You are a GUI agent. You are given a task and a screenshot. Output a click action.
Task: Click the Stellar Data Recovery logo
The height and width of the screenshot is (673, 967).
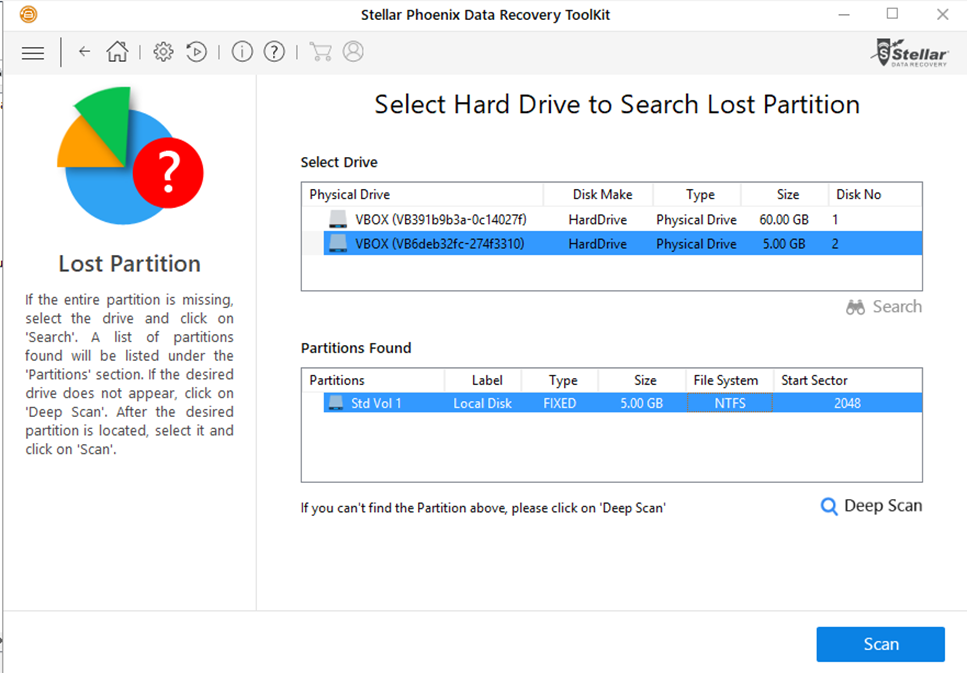910,53
